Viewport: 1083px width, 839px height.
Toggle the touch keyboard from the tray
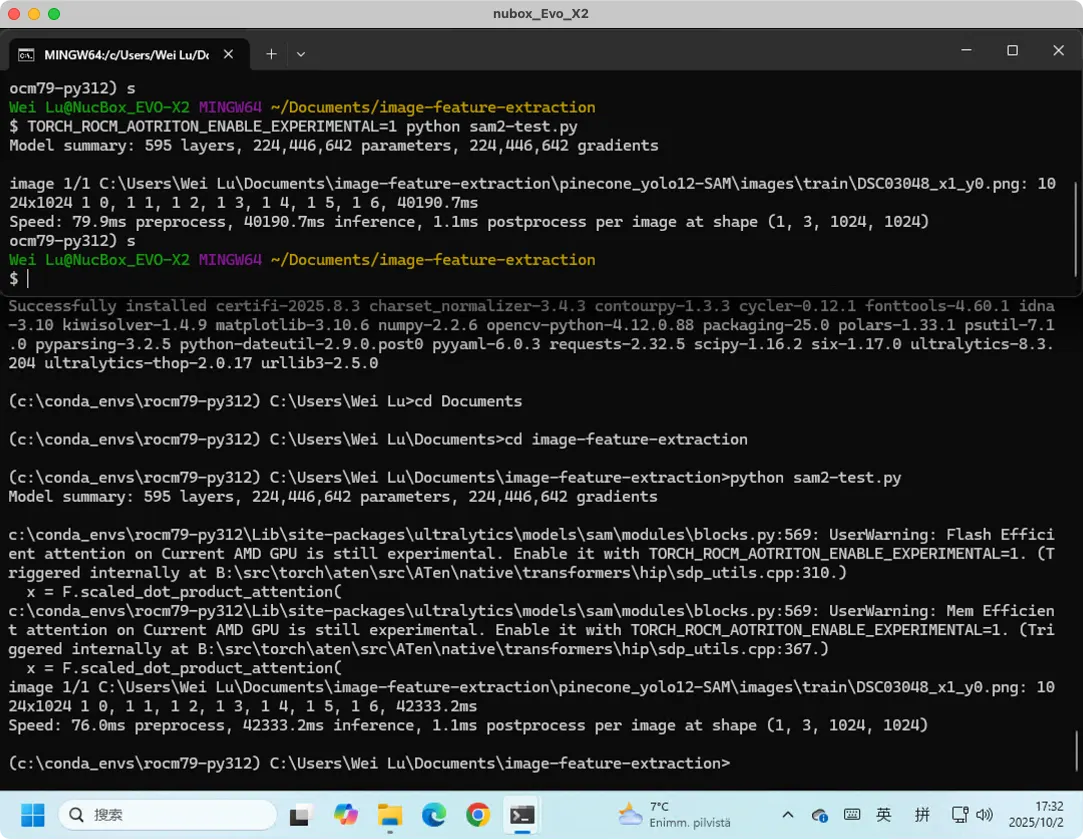pos(851,815)
